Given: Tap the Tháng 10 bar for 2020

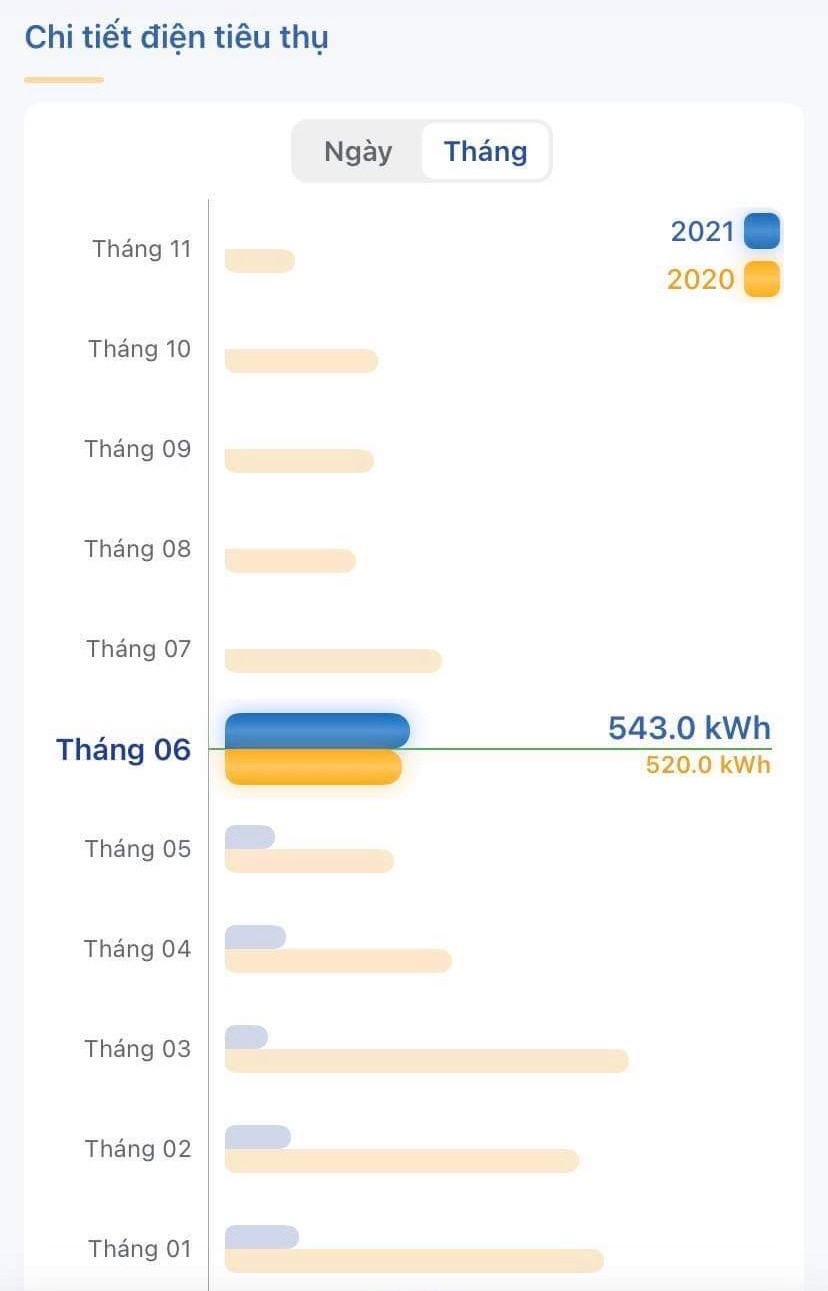Looking at the screenshot, I should tap(301, 361).
